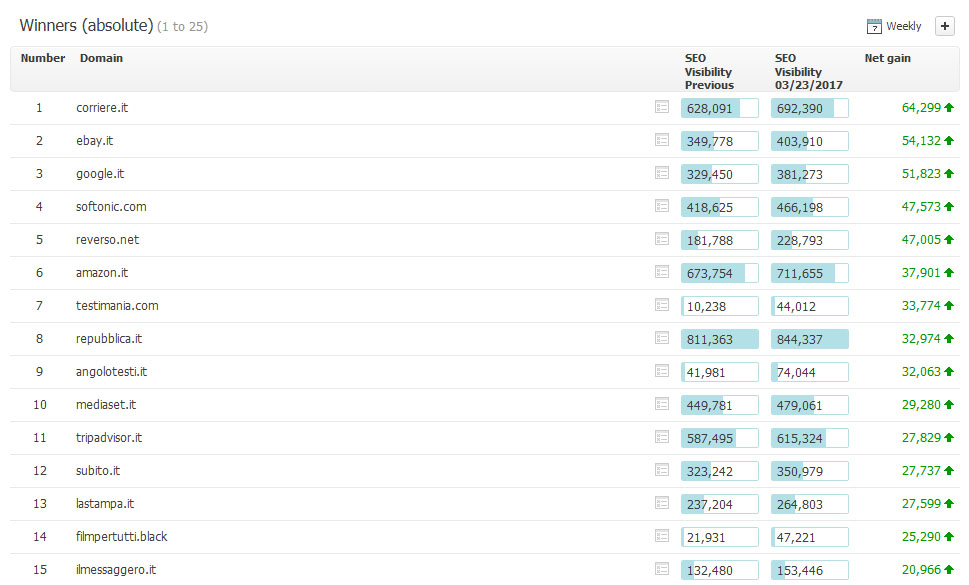
Task: Select the Weekly interval label
Action: click(903, 26)
